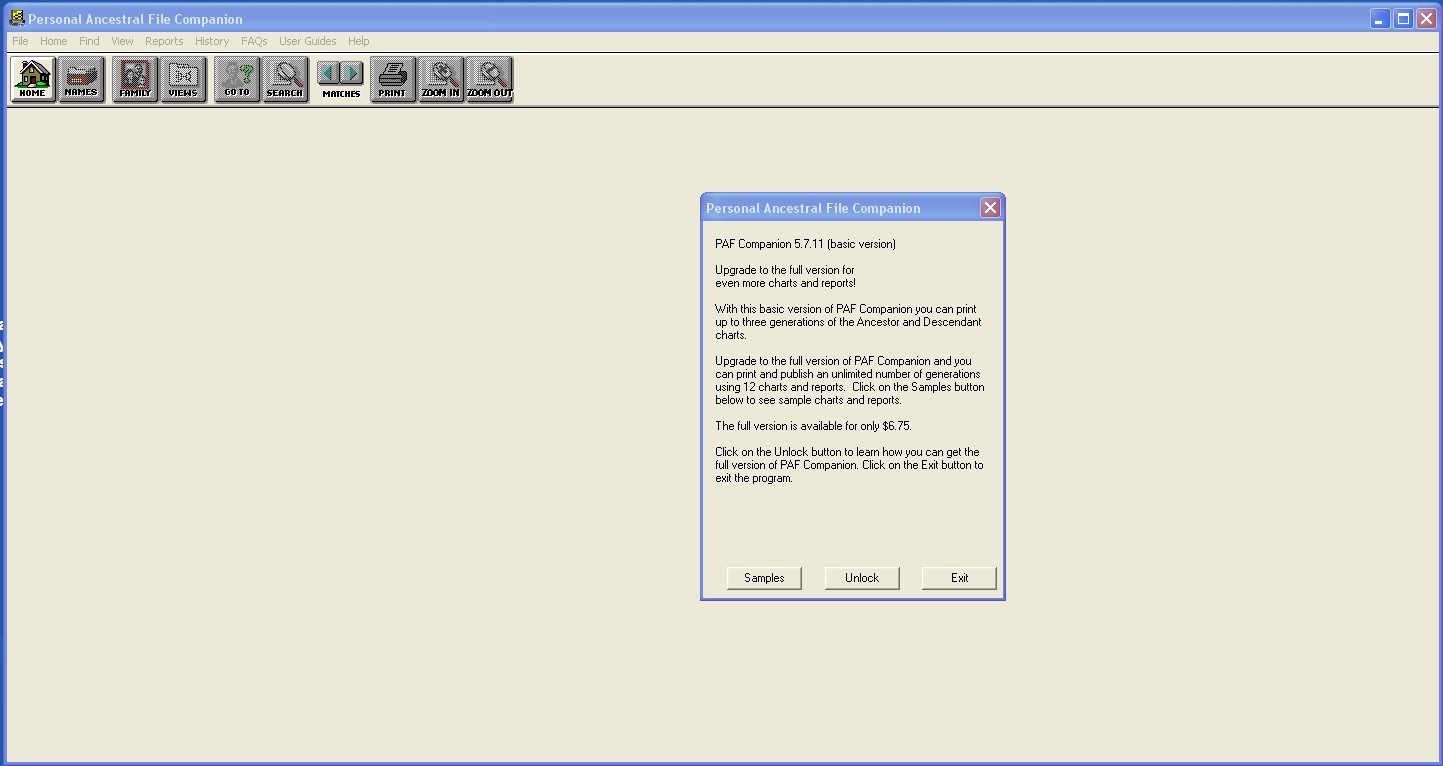The width and height of the screenshot is (1443, 766).
Task: Open the FAQs menu
Action: [254, 41]
